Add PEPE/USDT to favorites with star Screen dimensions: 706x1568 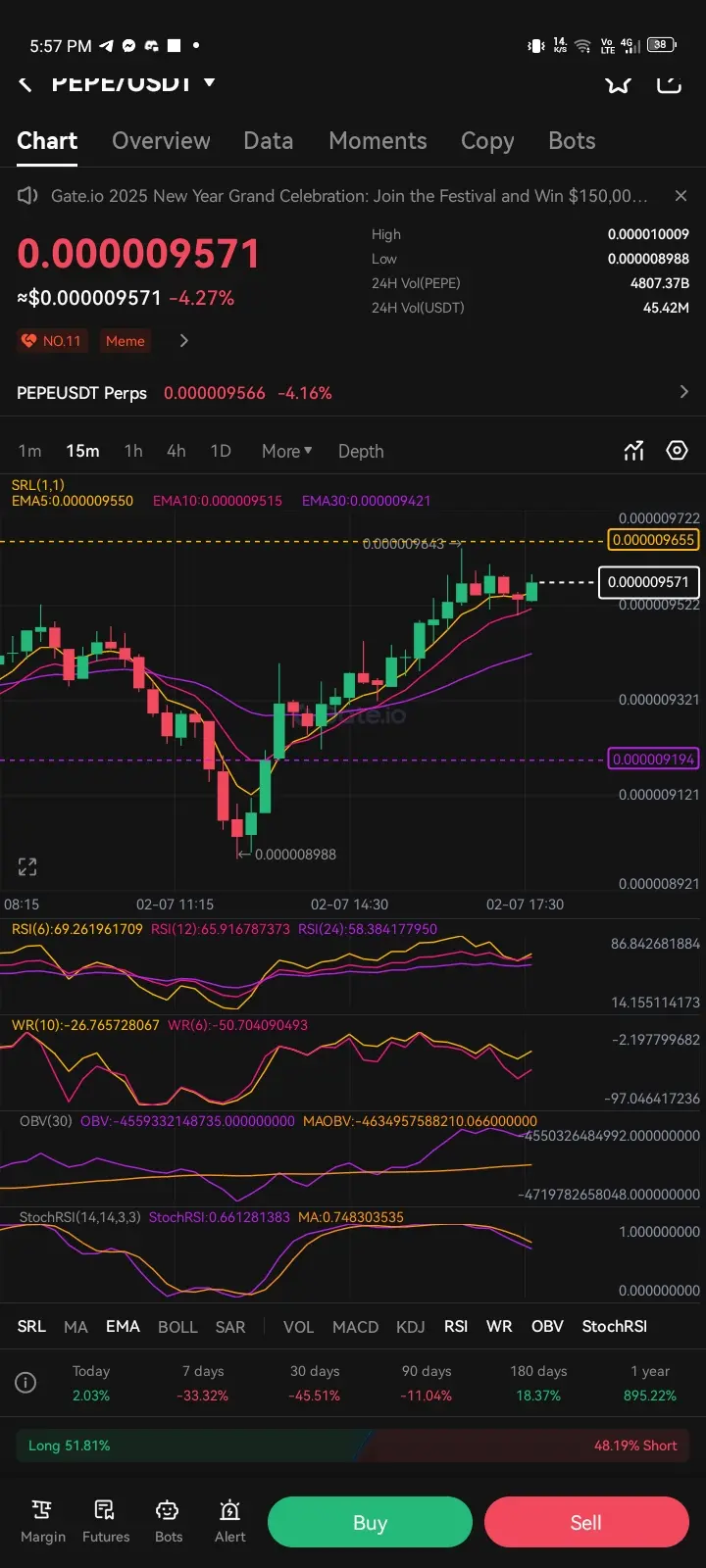(x=618, y=83)
